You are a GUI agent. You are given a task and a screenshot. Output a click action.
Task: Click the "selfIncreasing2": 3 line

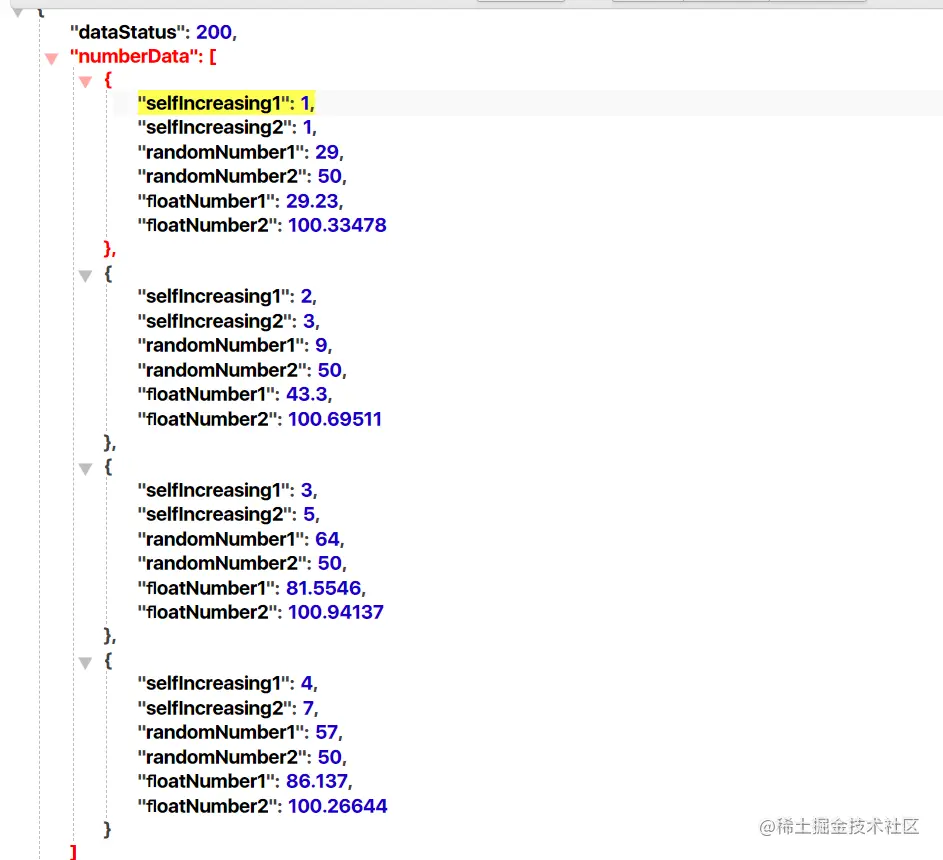pos(229,321)
